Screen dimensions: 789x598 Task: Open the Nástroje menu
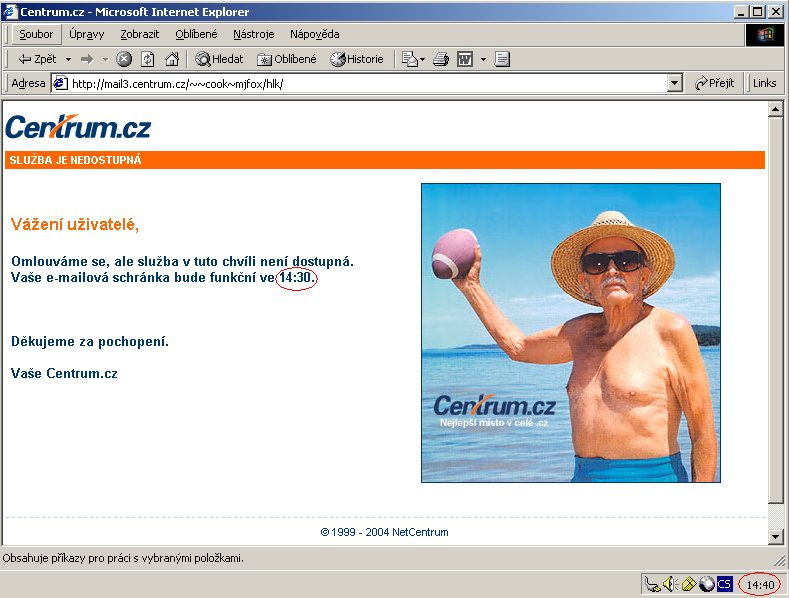point(253,34)
